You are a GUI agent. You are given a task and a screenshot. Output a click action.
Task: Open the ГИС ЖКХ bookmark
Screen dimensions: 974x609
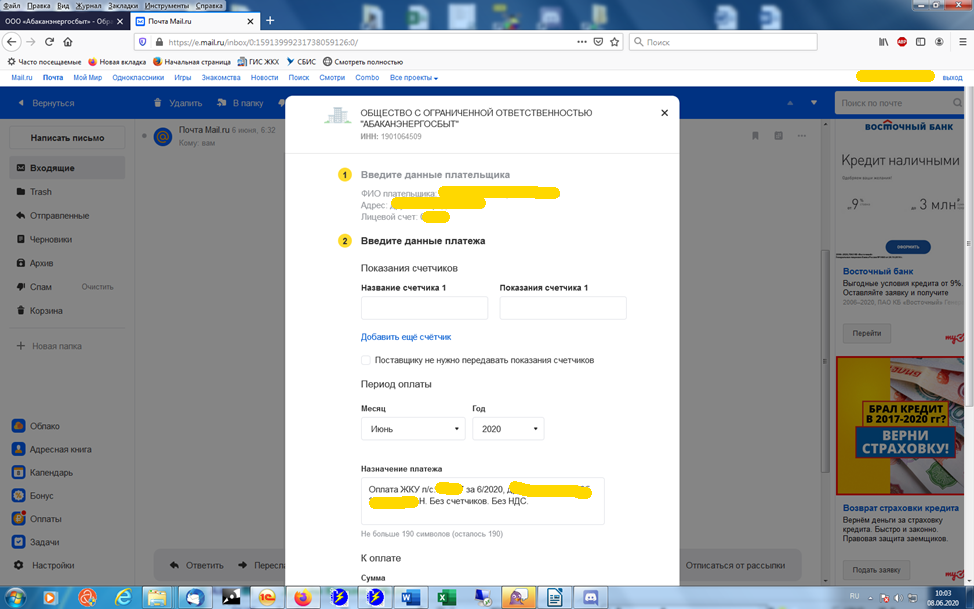pyautogui.click(x=258, y=62)
